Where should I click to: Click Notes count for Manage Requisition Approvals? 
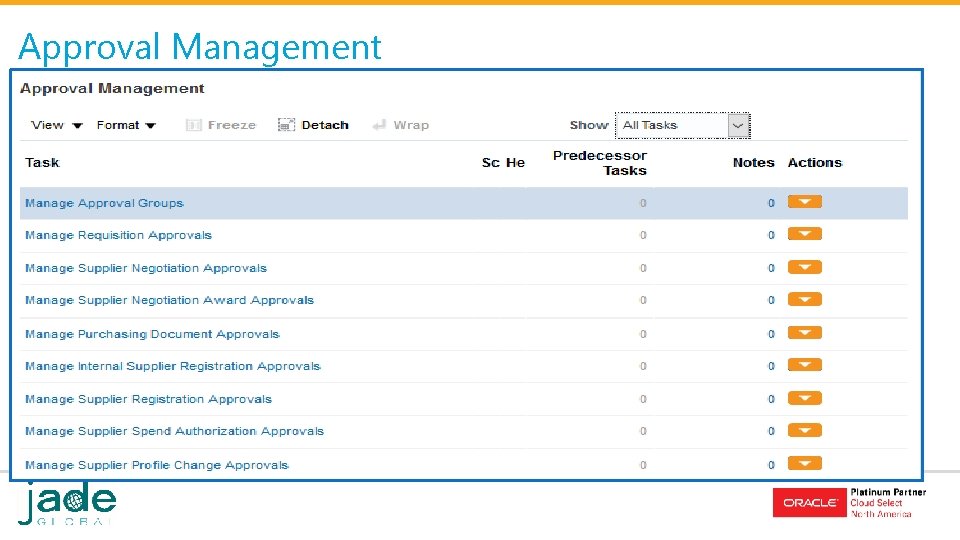click(x=771, y=235)
